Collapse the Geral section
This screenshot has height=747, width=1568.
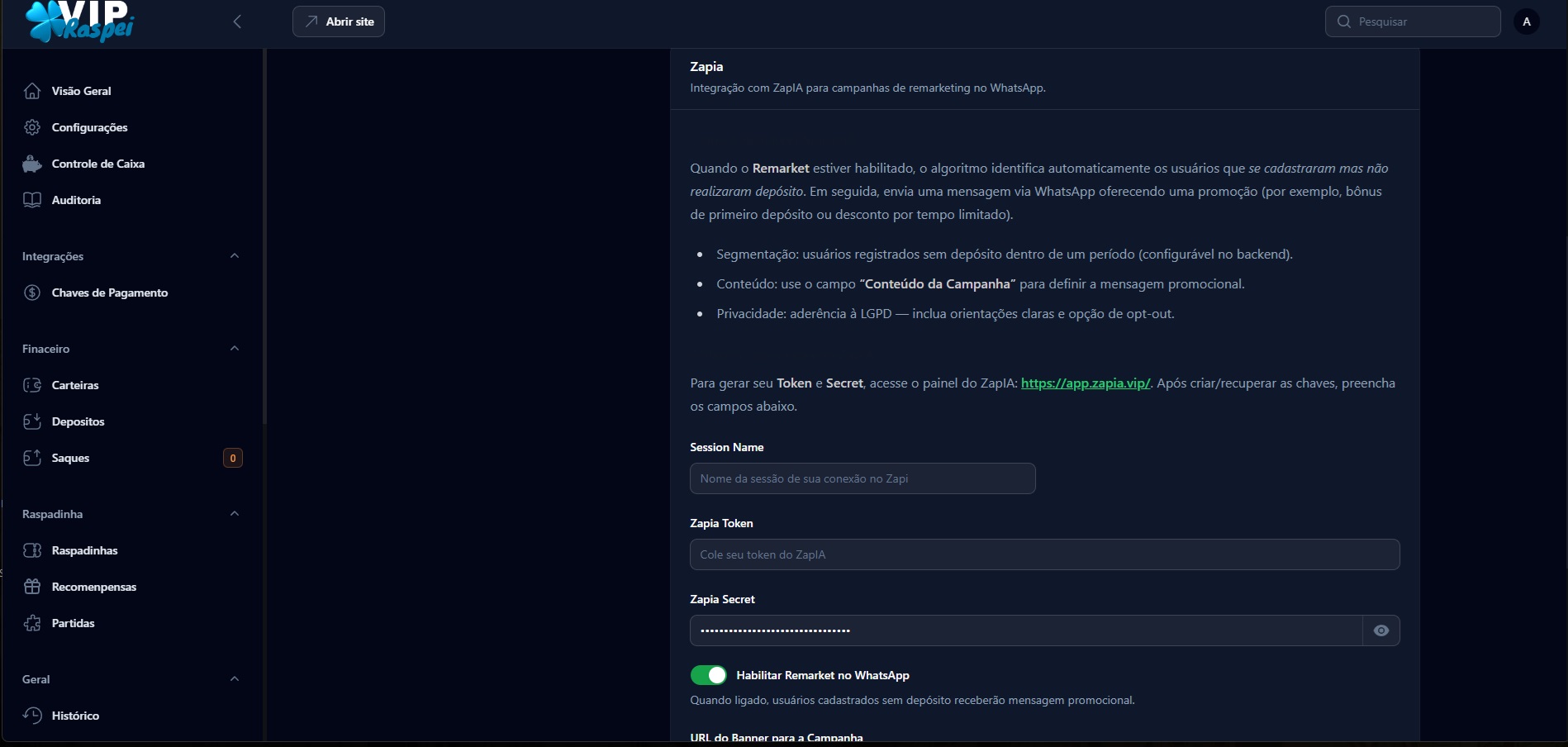(235, 679)
